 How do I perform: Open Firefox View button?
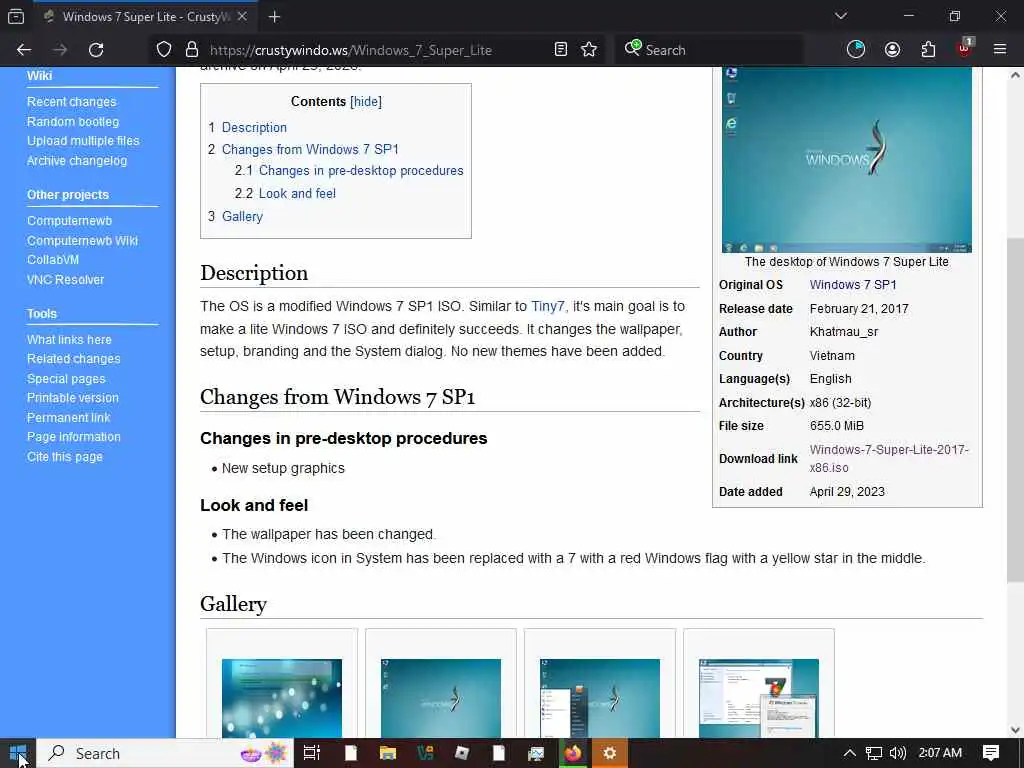(x=16, y=17)
